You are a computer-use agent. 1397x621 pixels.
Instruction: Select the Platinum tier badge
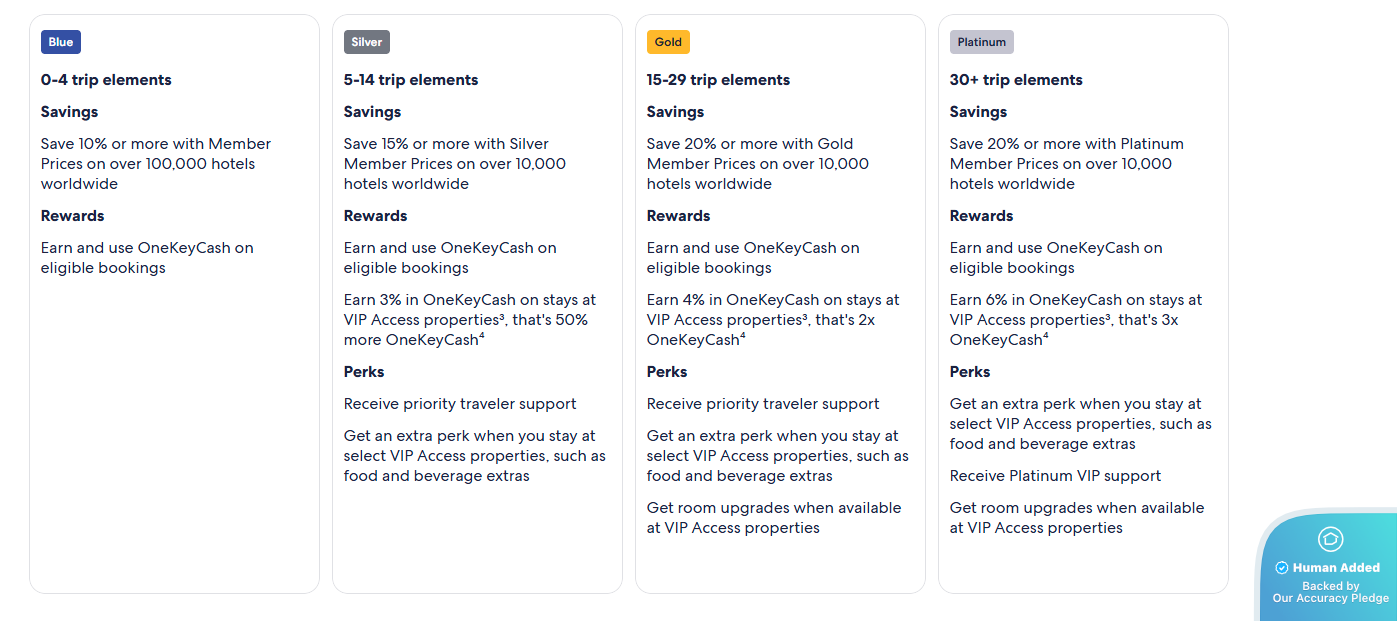pos(981,42)
